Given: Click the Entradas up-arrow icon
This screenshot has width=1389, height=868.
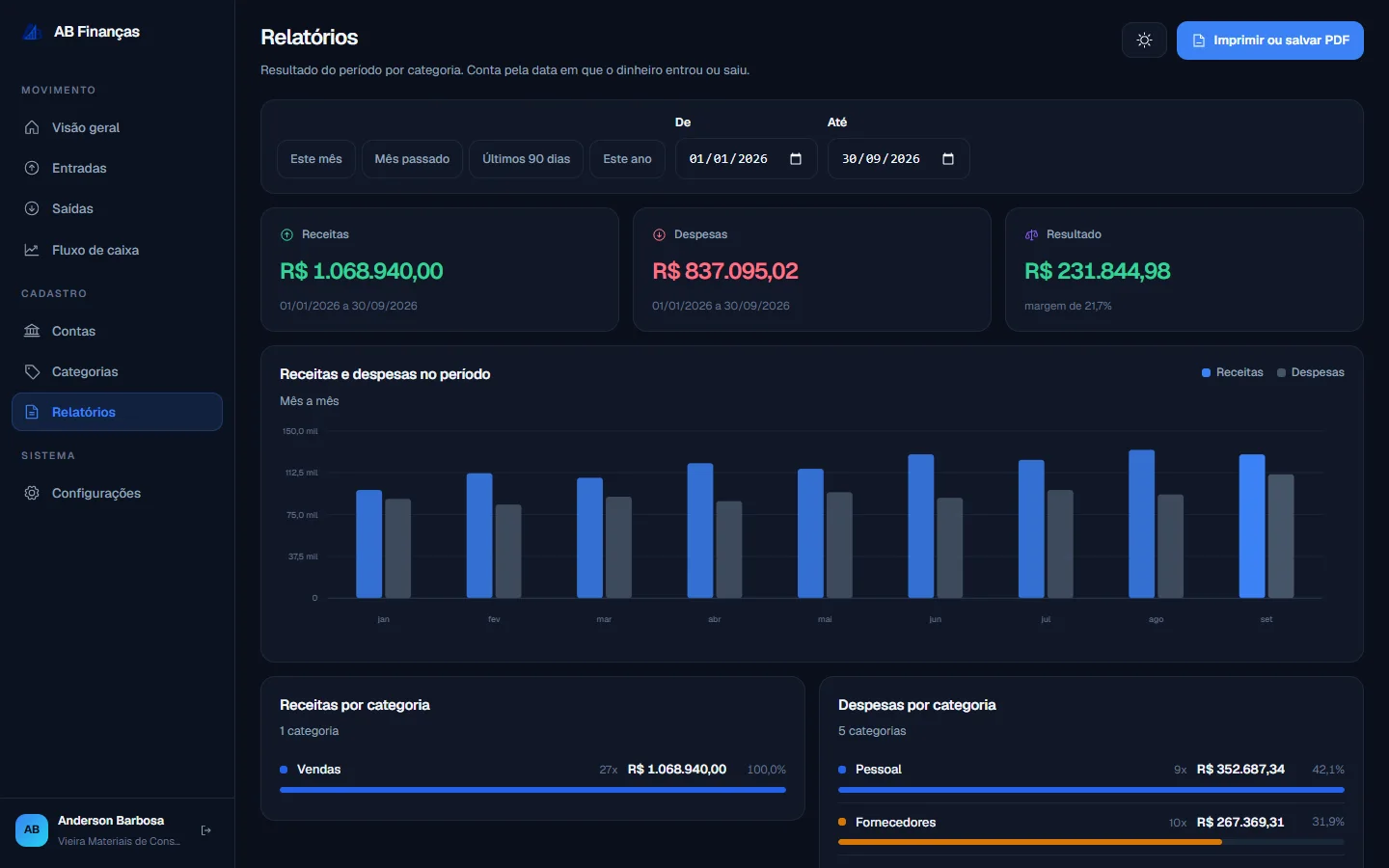Looking at the screenshot, I should [32, 168].
